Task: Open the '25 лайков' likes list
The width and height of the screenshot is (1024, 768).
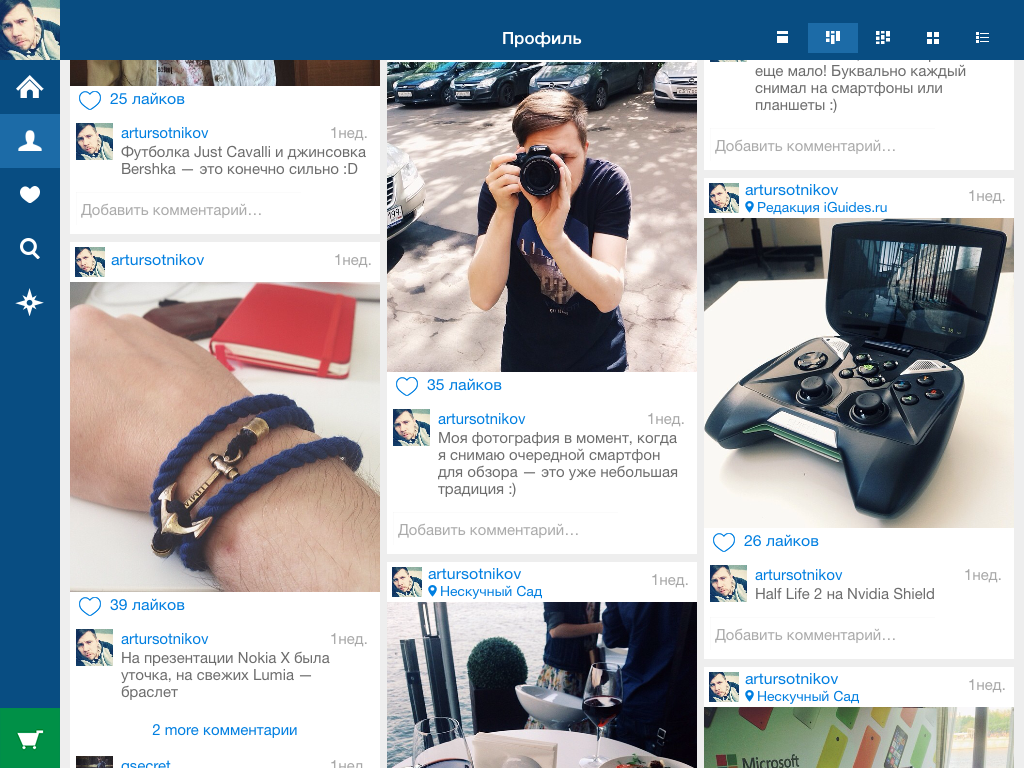Action: [x=147, y=99]
